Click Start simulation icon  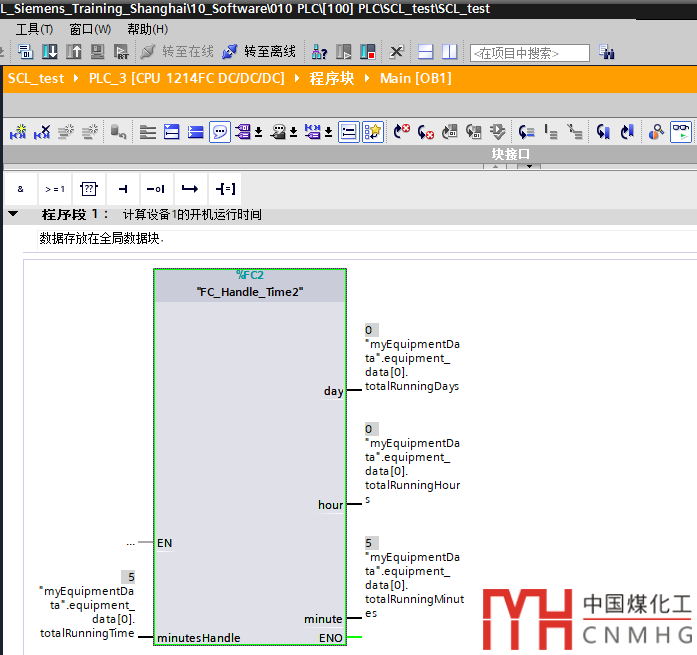[97, 52]
